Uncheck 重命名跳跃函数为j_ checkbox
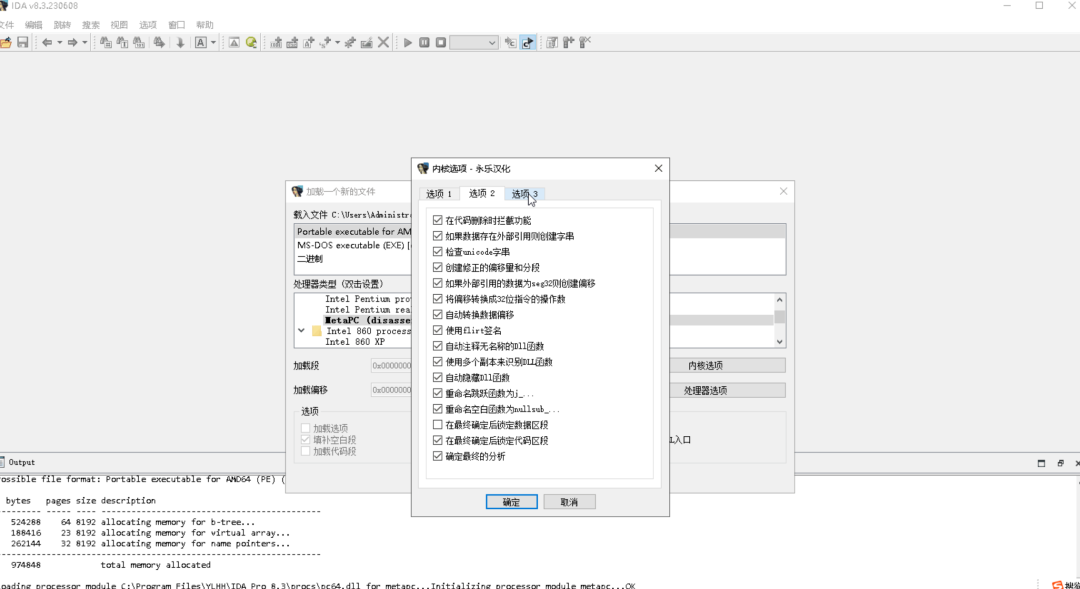1080x589 pixels. [x=437, y=393]
